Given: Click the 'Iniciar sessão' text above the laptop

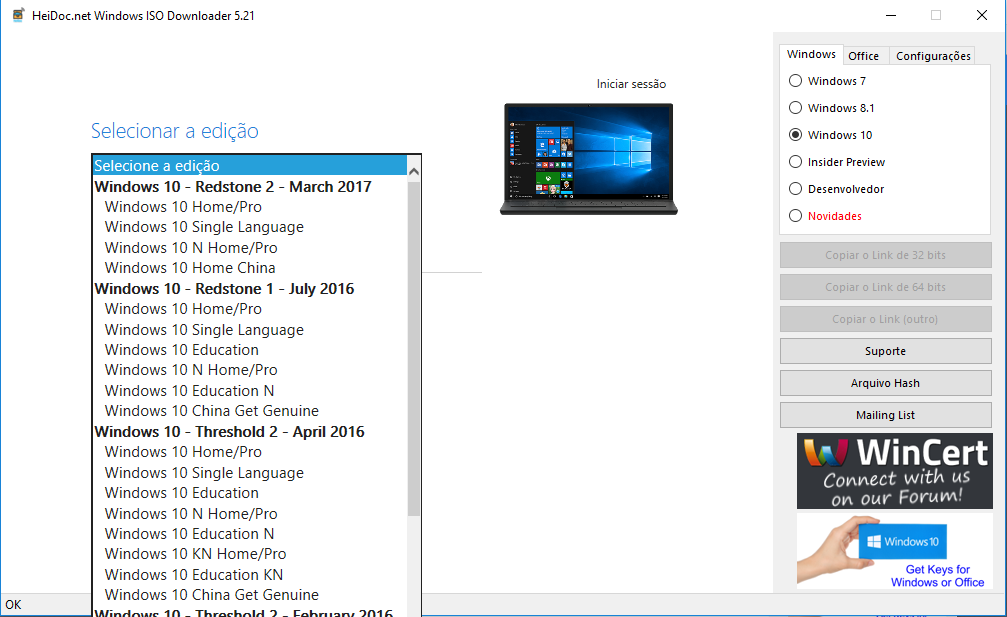Looking at the screenshot, I should 631,84.
